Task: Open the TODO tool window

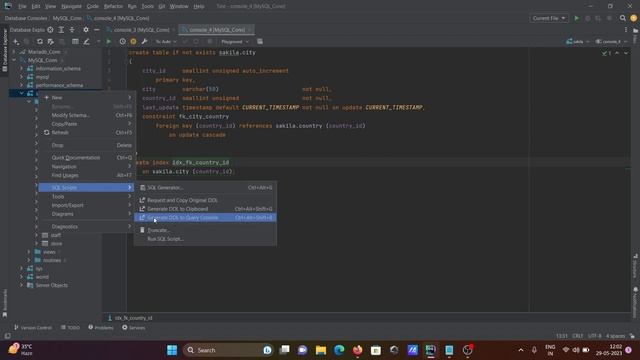Action: click(x=70, y=328)
